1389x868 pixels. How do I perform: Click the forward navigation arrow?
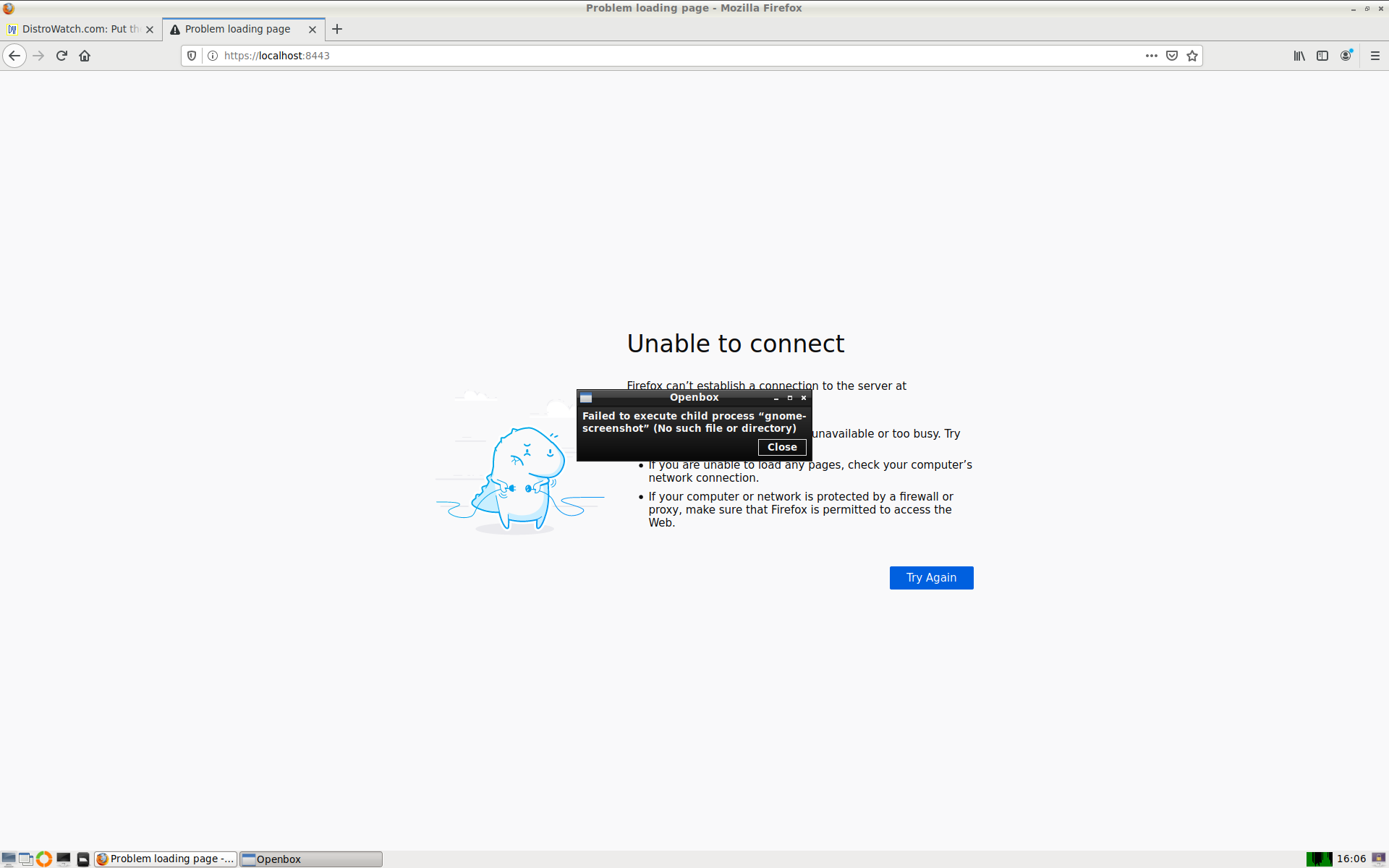click(38, 56)
